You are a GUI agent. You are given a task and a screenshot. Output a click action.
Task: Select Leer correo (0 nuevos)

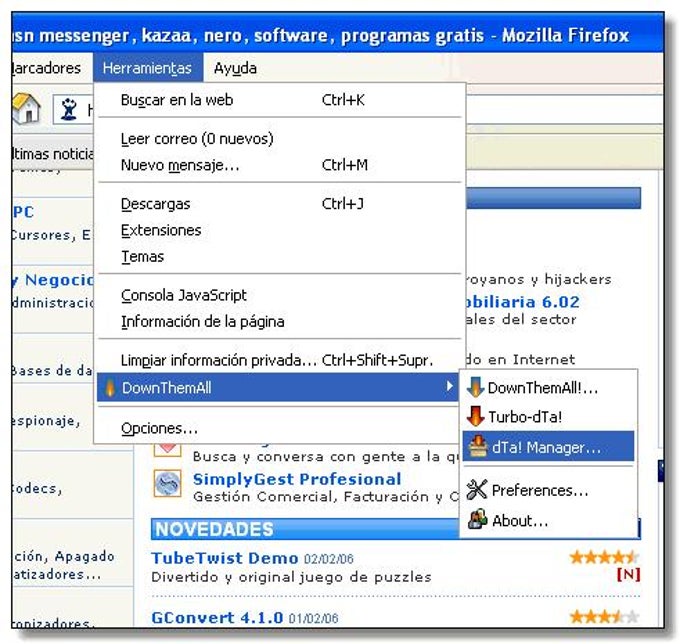(x=280, y=139)
